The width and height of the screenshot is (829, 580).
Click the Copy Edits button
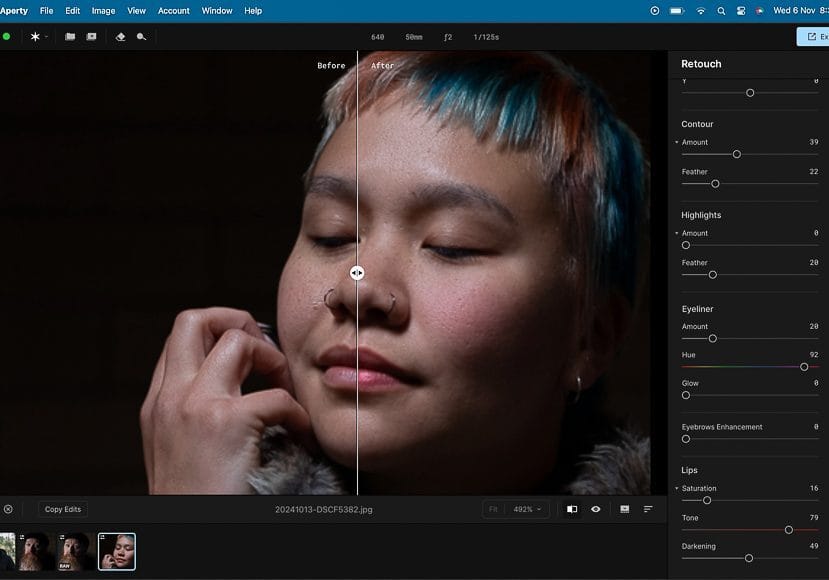point(63,509)
